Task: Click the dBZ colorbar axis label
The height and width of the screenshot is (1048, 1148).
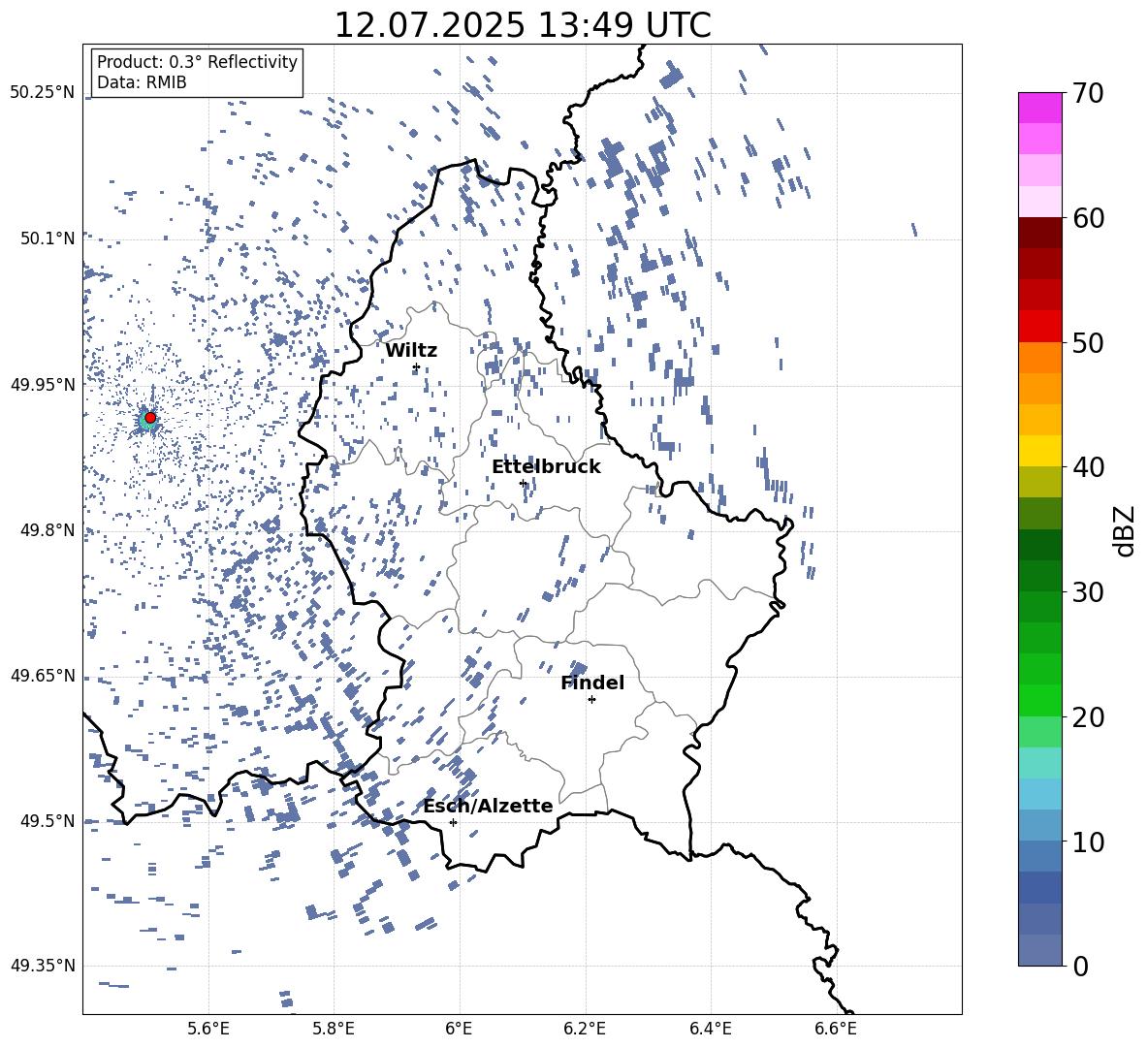Action: point(1125,530)
